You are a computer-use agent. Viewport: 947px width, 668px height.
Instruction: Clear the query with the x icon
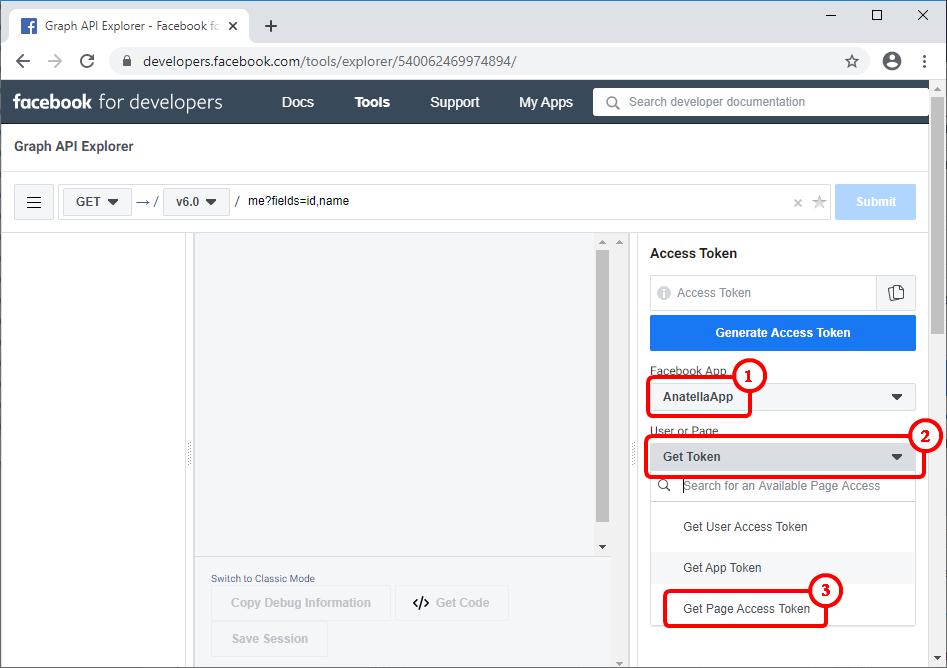797,203
